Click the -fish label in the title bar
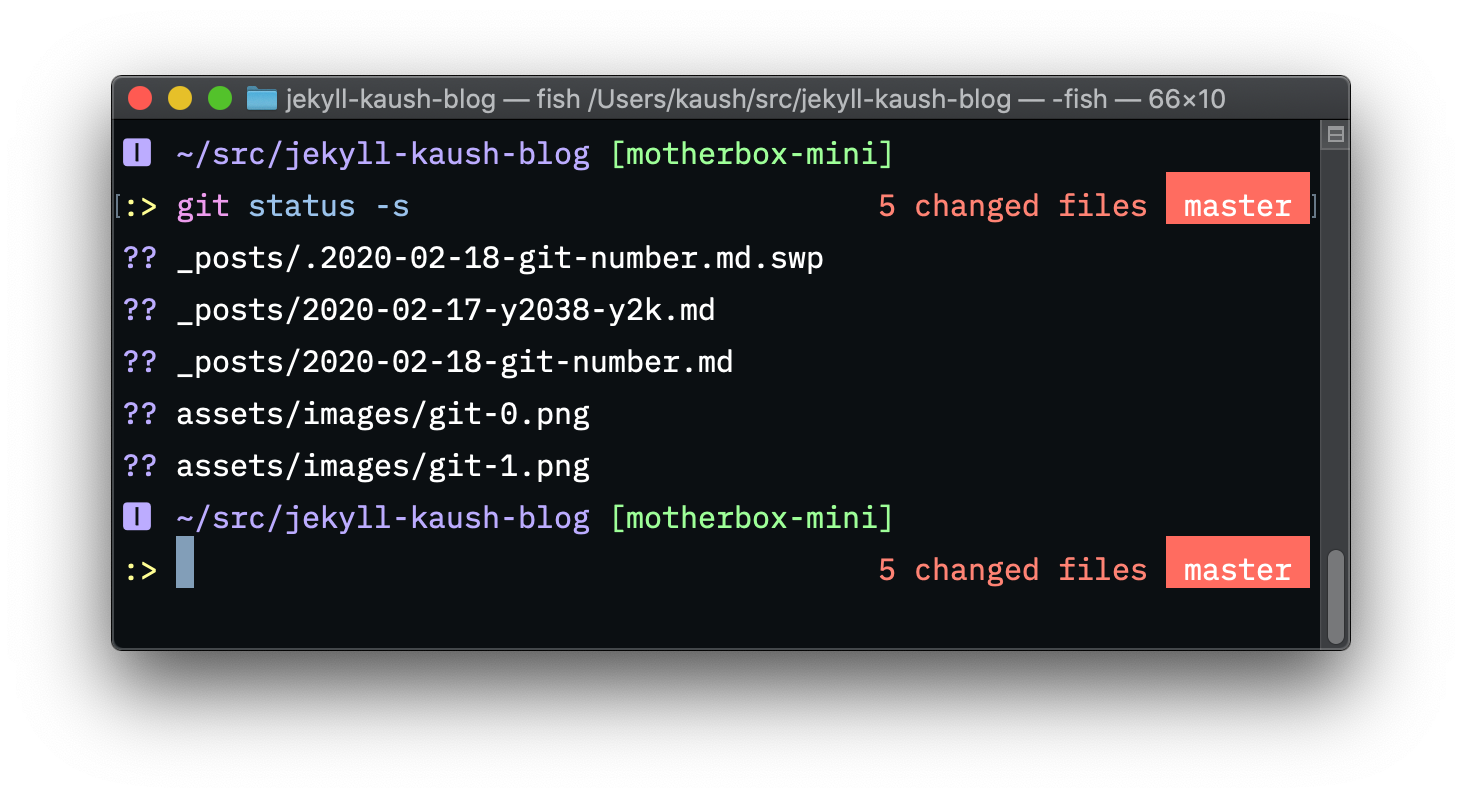This screenshot has height=798, width=1462. (1080, 99)
